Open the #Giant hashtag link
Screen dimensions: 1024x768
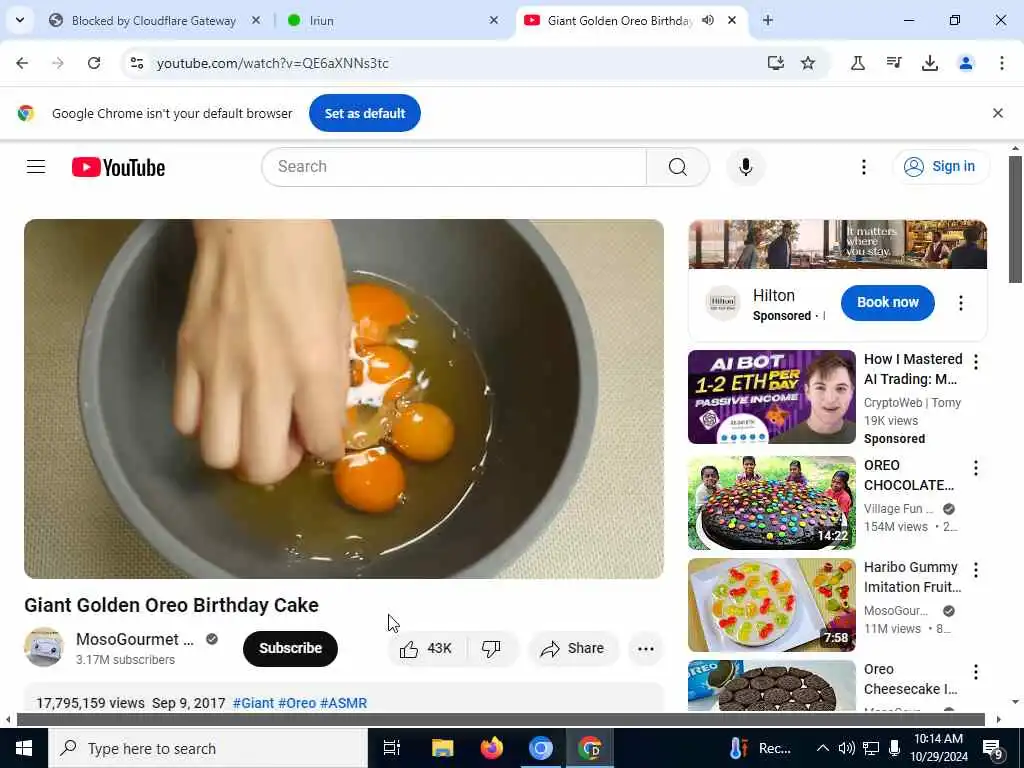point(253,703)
